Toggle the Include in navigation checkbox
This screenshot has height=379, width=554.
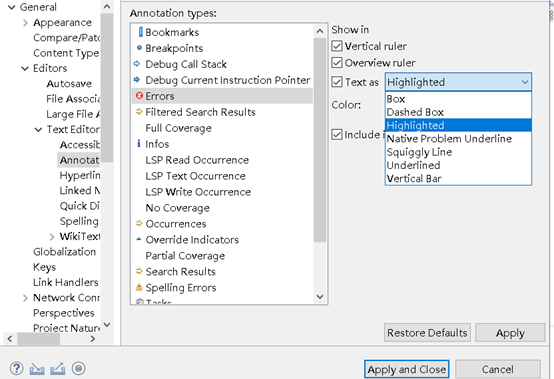point(337,135)
